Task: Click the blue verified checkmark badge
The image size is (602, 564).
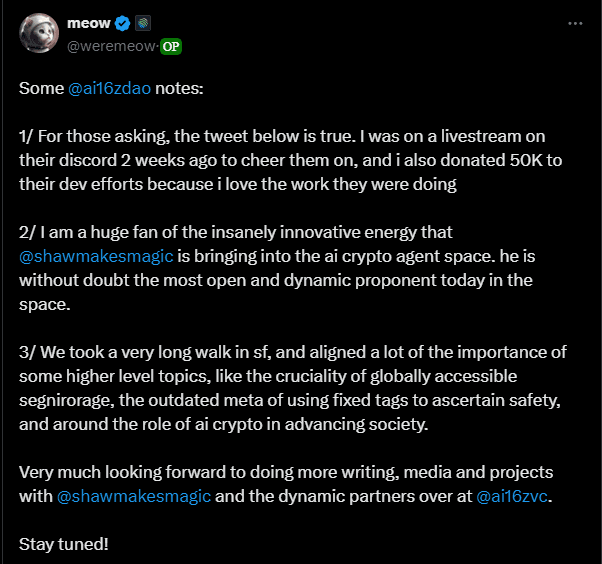Action: tap(122, 23)
